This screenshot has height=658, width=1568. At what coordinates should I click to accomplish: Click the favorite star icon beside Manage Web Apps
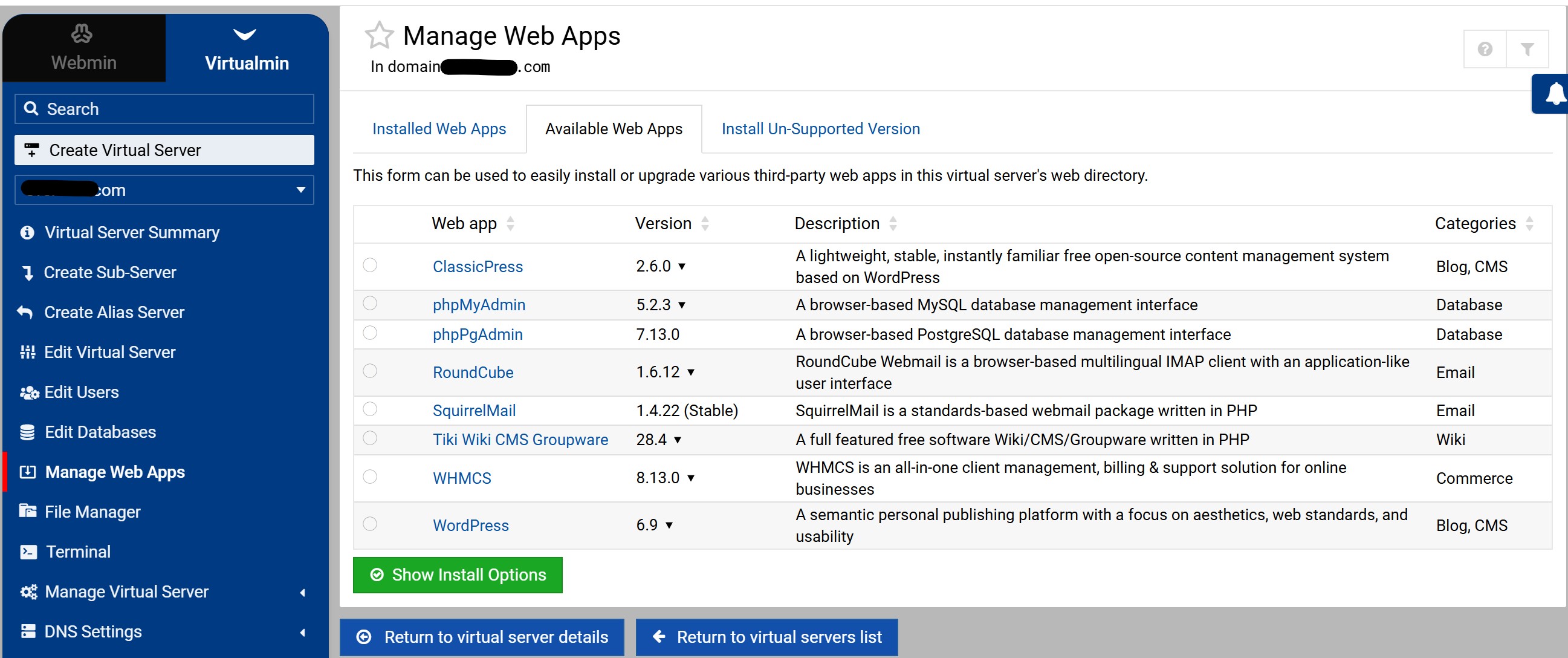[378, 35]
